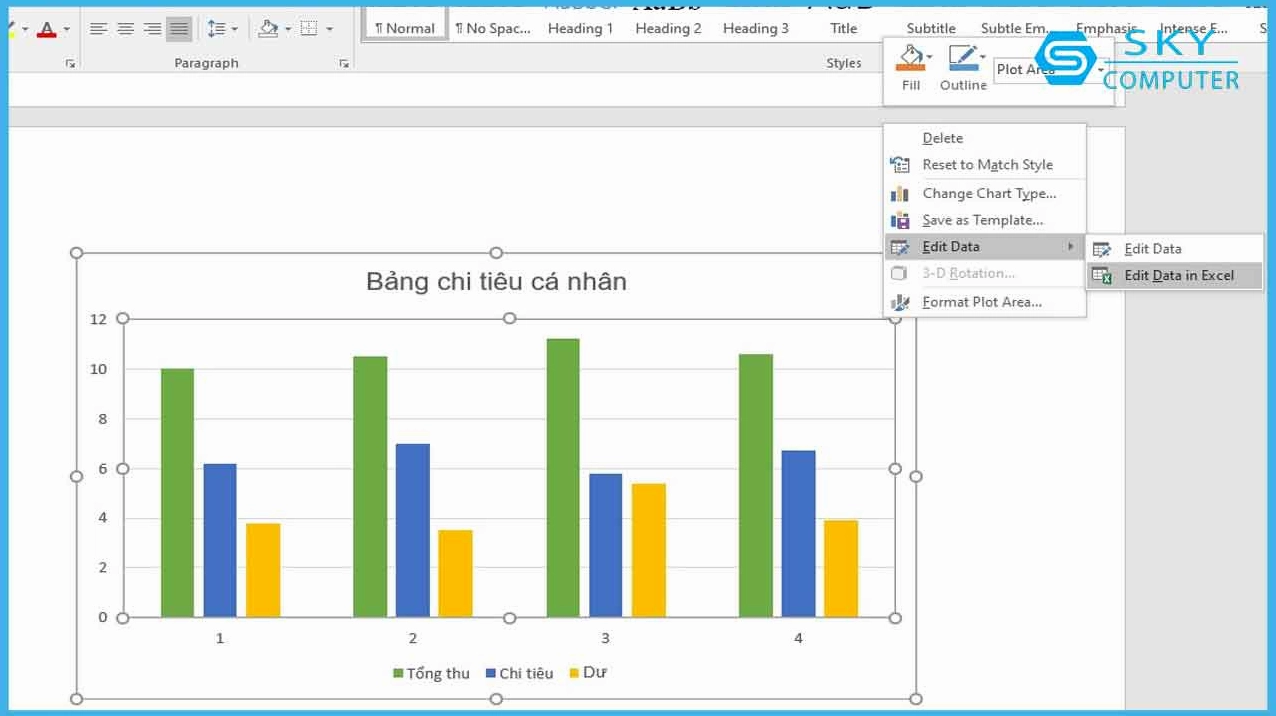Image resolution: width=1276 pixels, height=716 pixels.
Task: Click the Paragraph group label
Action: coord(206,63)
